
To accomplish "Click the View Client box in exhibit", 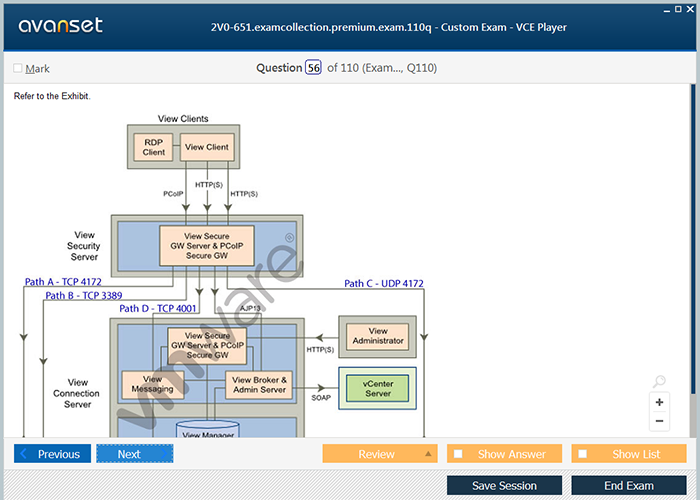I will point(207,147).
